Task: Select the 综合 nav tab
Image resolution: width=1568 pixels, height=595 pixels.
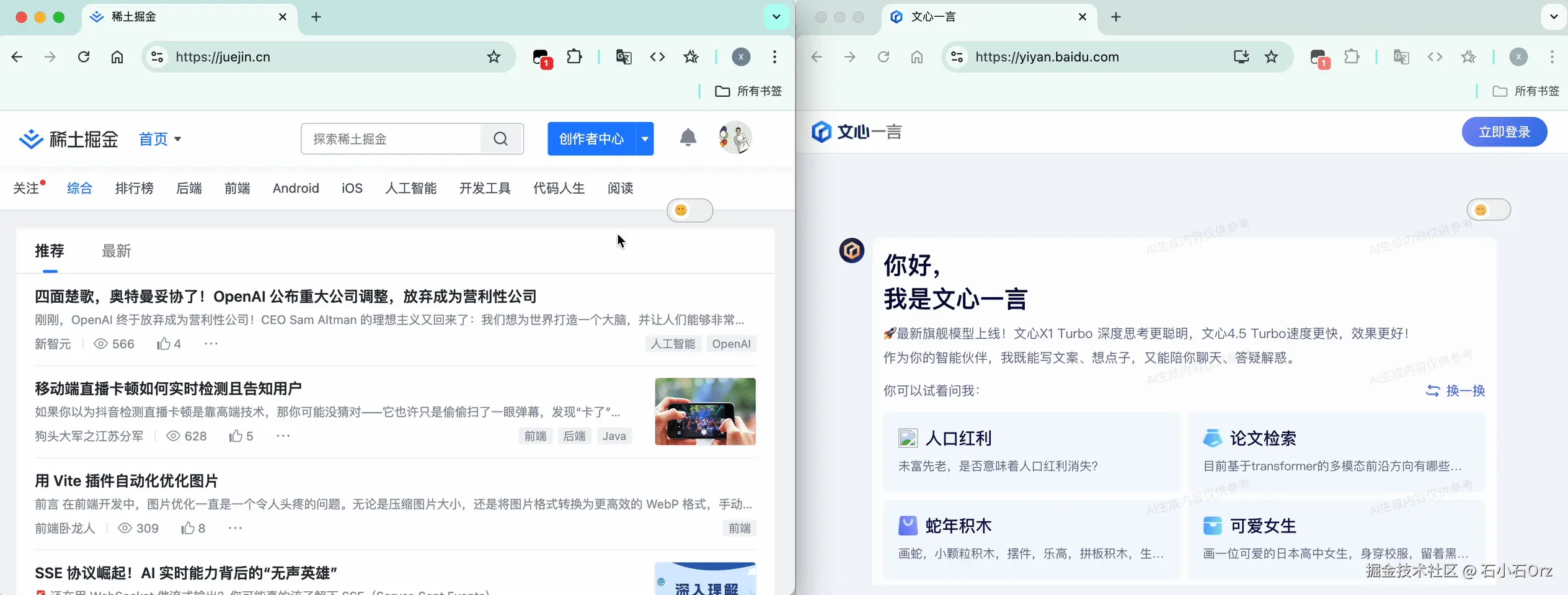Action: 79,188
